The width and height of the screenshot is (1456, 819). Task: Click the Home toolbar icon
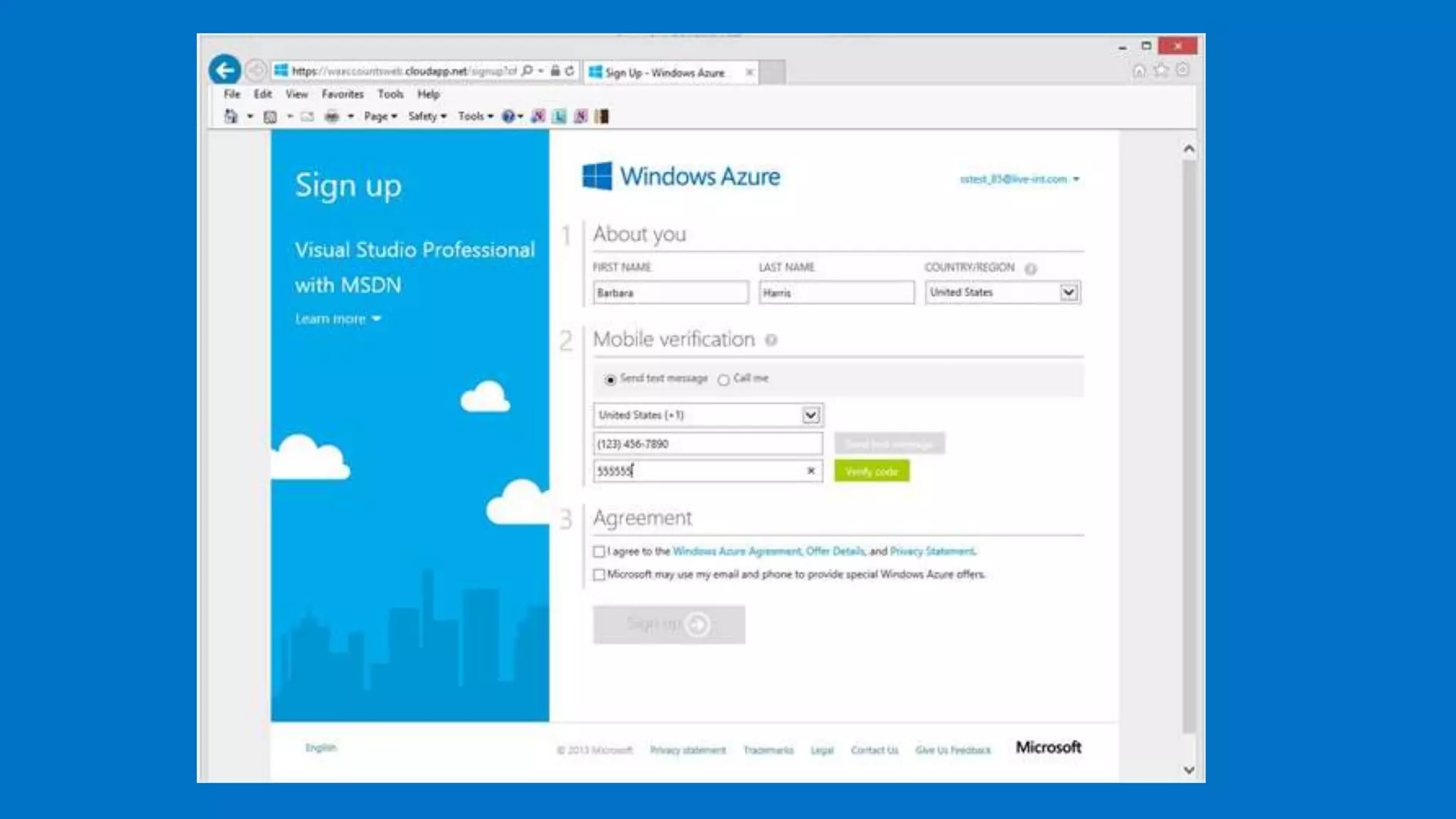(x=231, y=117)
